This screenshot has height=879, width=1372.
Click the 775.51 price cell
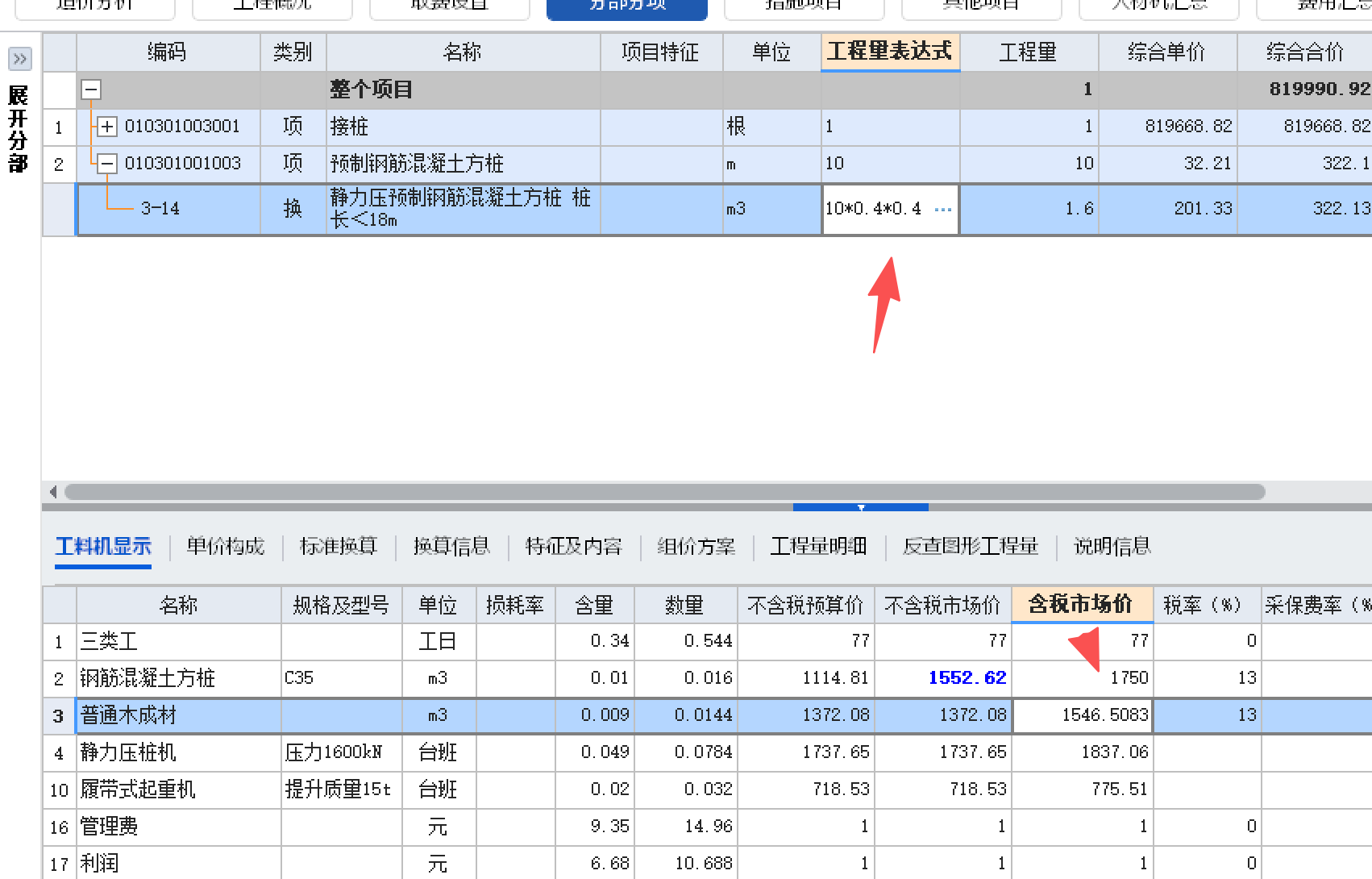tap(1082, 790)
